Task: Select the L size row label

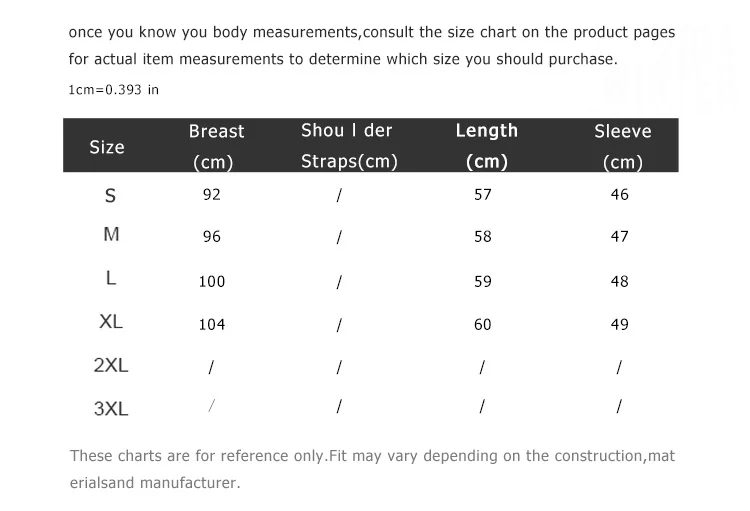Action: click(110, 278)
